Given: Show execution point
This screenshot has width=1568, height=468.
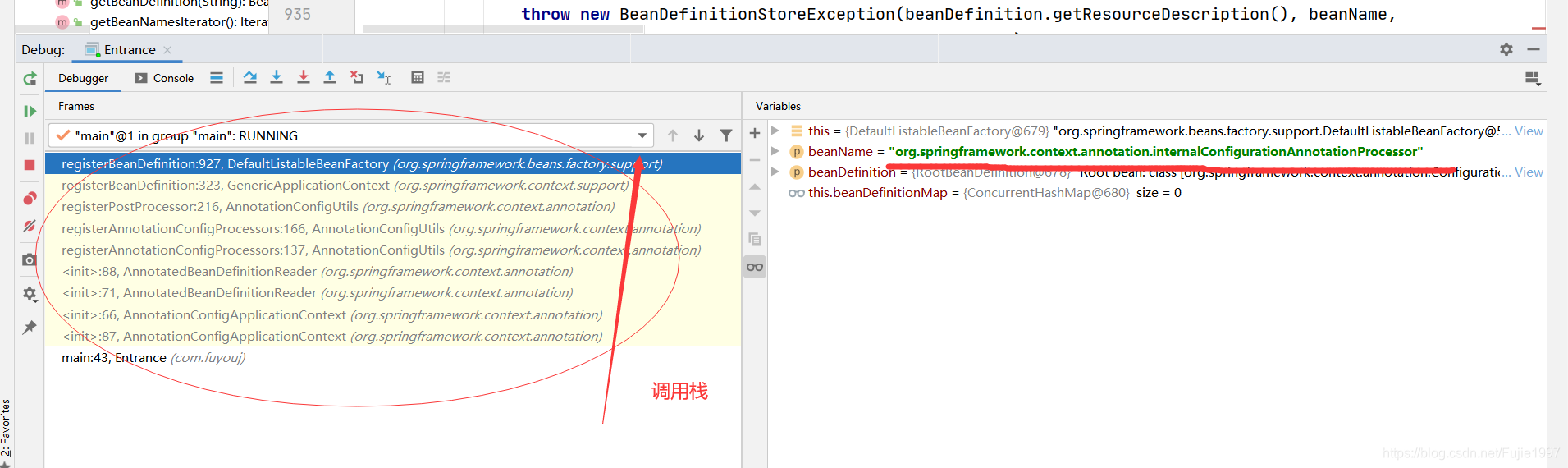Looking at the screenshot, I should 250,77.
